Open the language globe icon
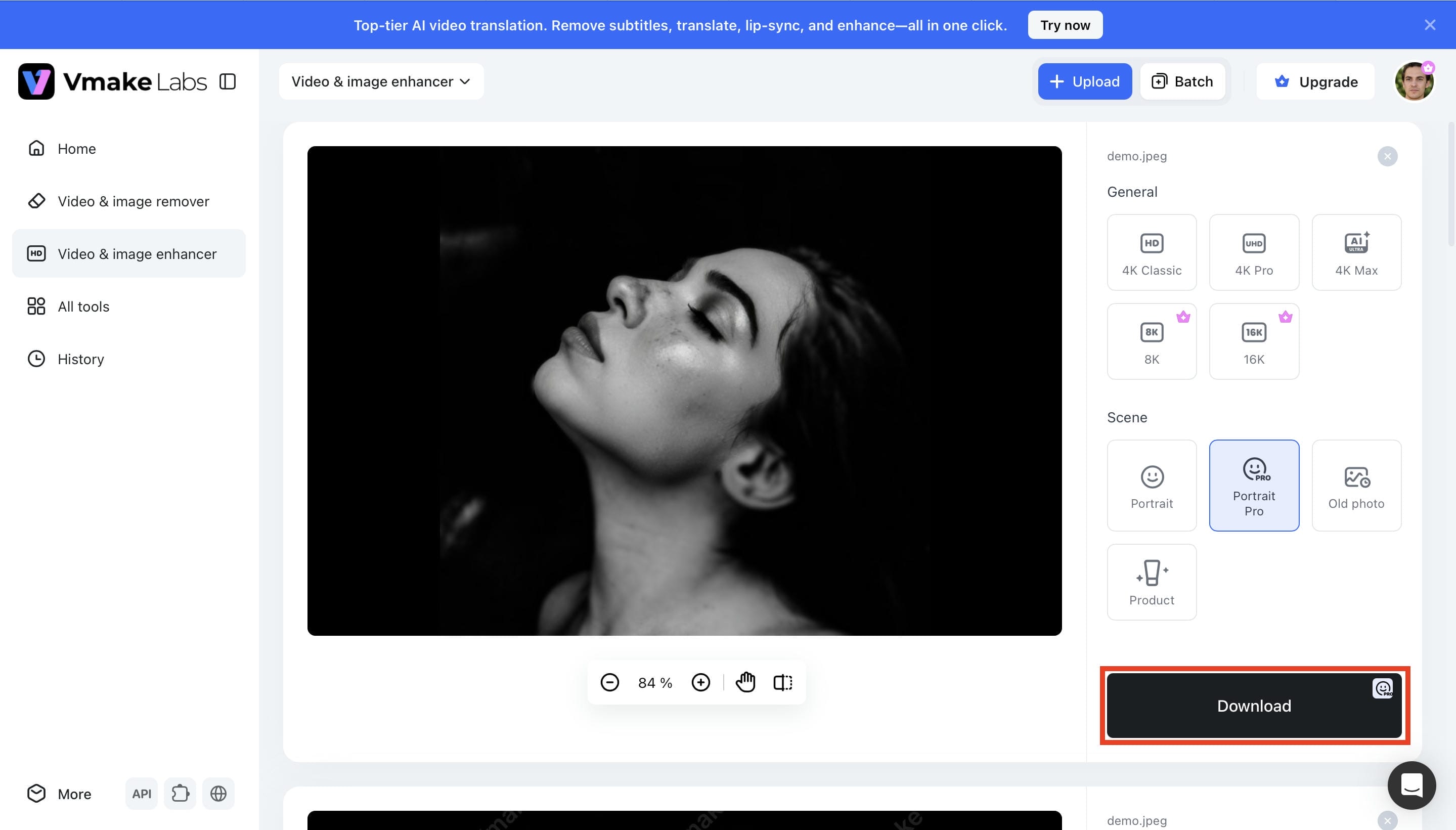This screenshot has height=830, width=1456. point(218,794)
